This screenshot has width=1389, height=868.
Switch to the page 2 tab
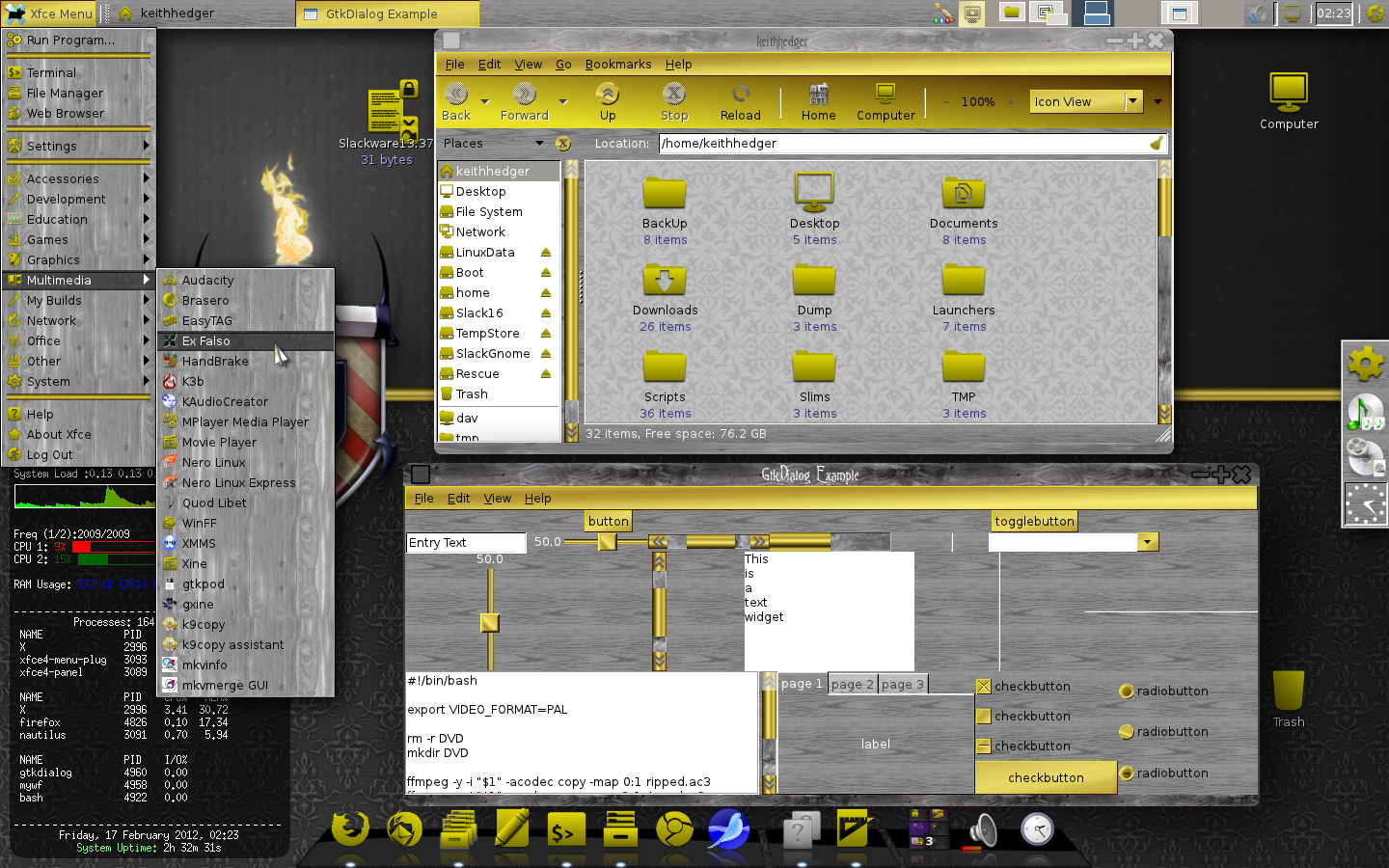point(852,685)
